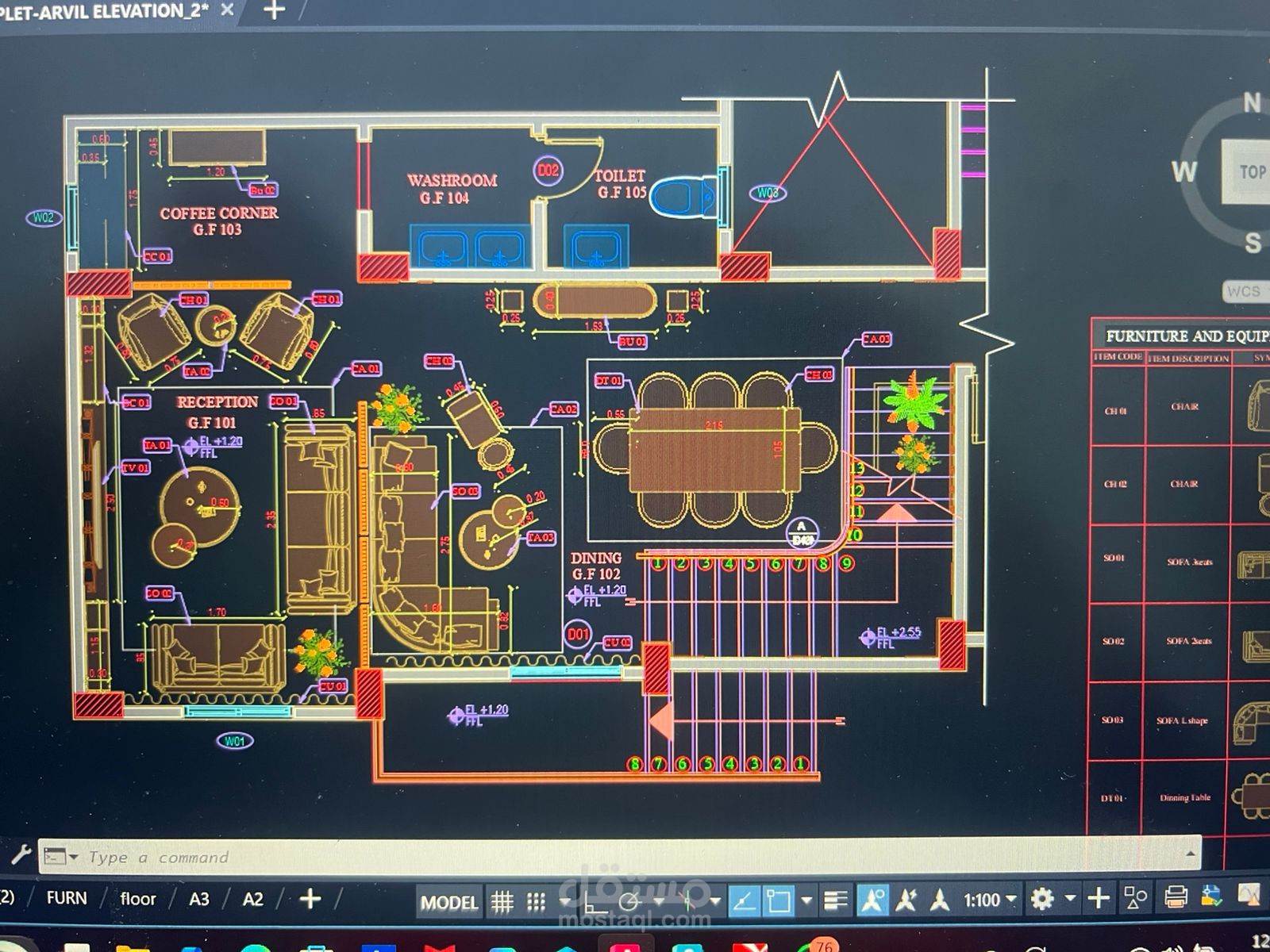Expand the workspace switching arrow

pos(1070,898)
